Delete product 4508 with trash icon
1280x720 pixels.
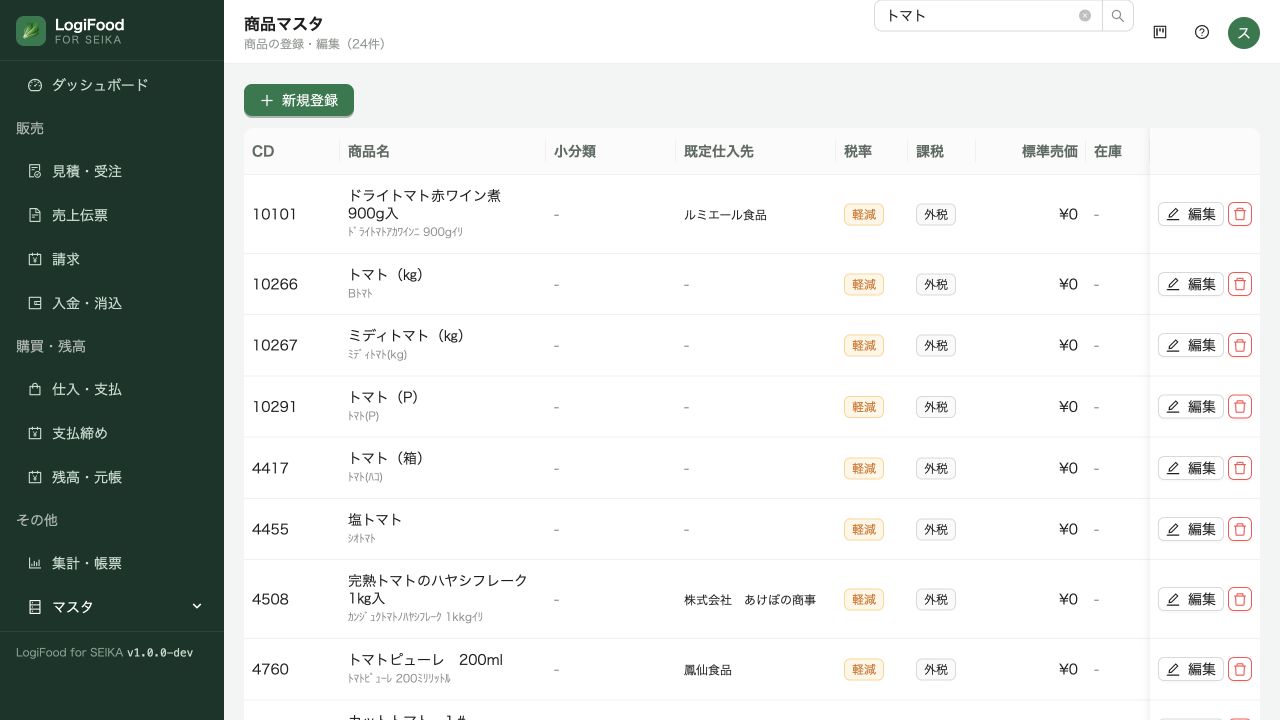[x=1240, y=599]
